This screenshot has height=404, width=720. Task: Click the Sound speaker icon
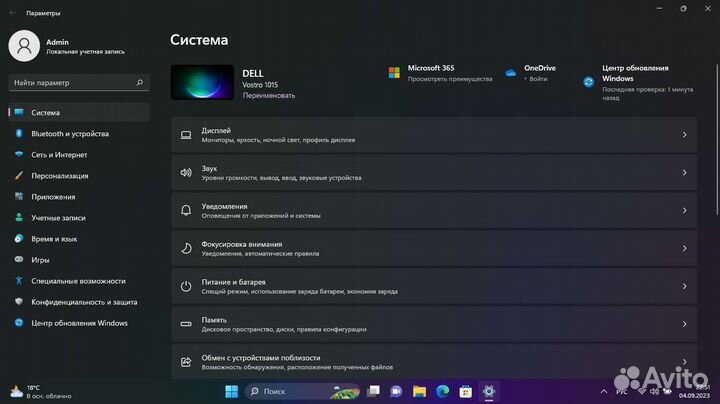[186, 173]
